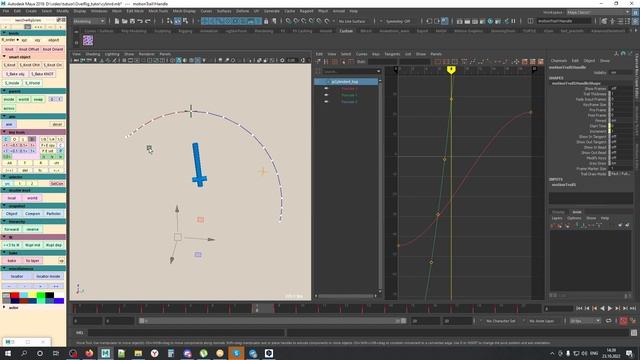Viewport: 640px width, 360px height.
Task: Undo the last action icon
Action: (x=140, y=21)
